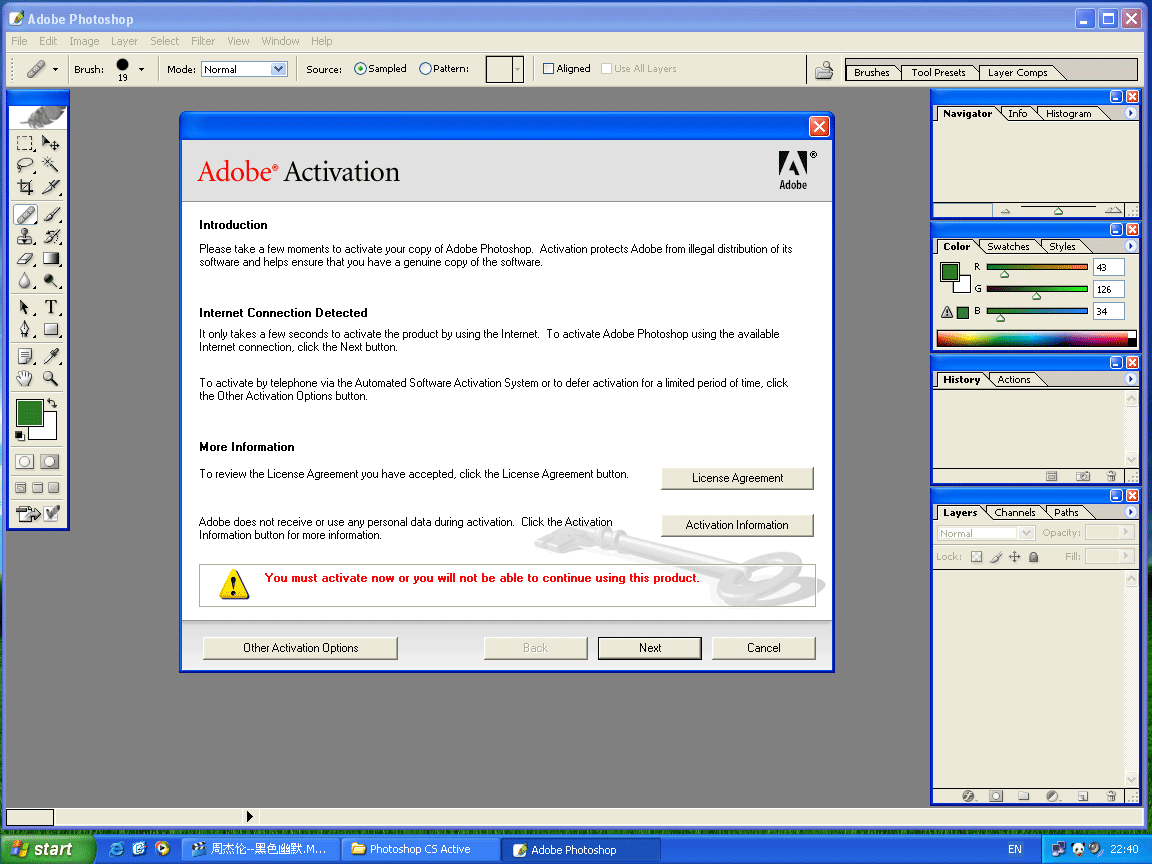Click the foreground color swatch in toolbox
This screenshot has width=1152, height=864.
29,413
